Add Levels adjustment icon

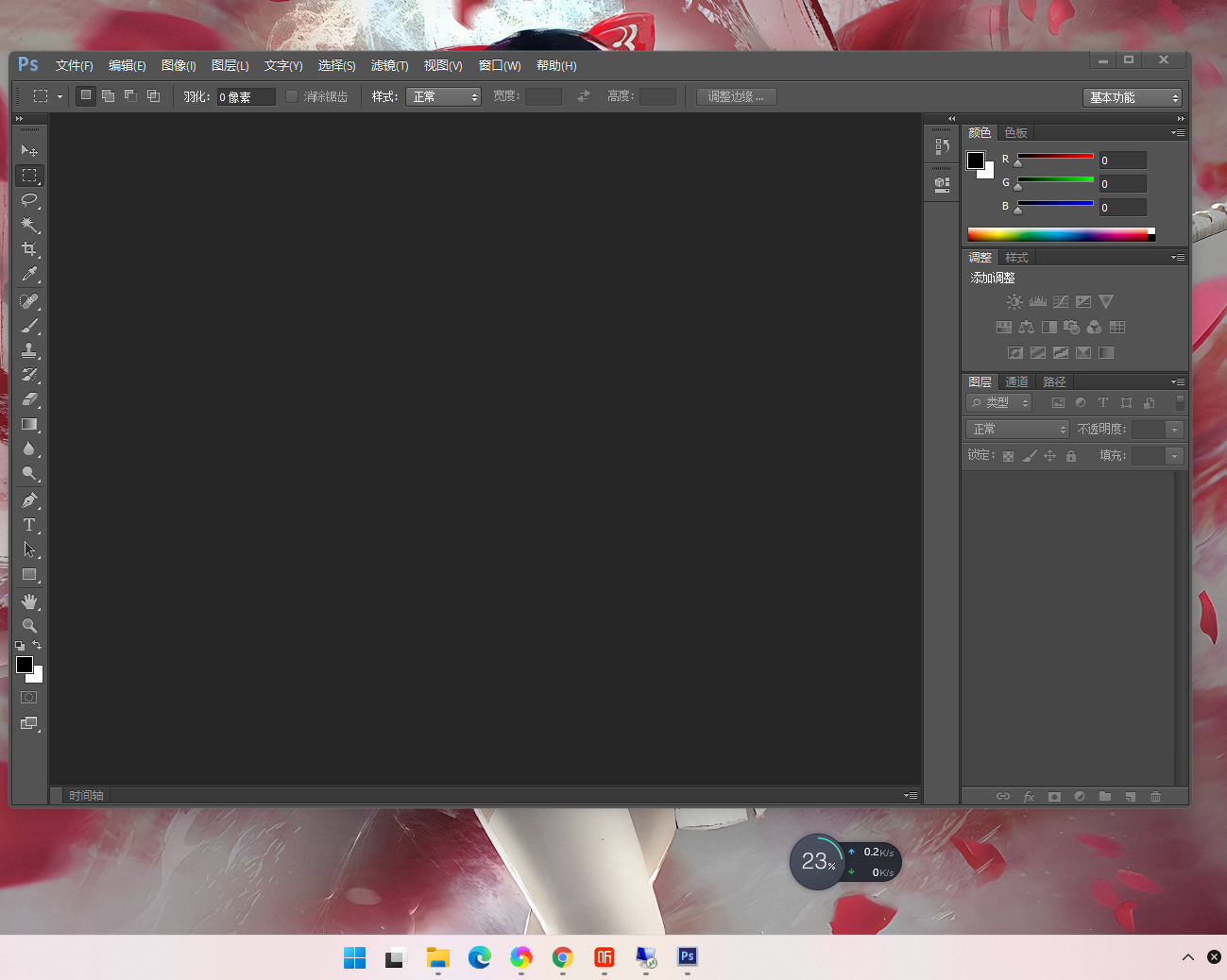point(1038,302)
